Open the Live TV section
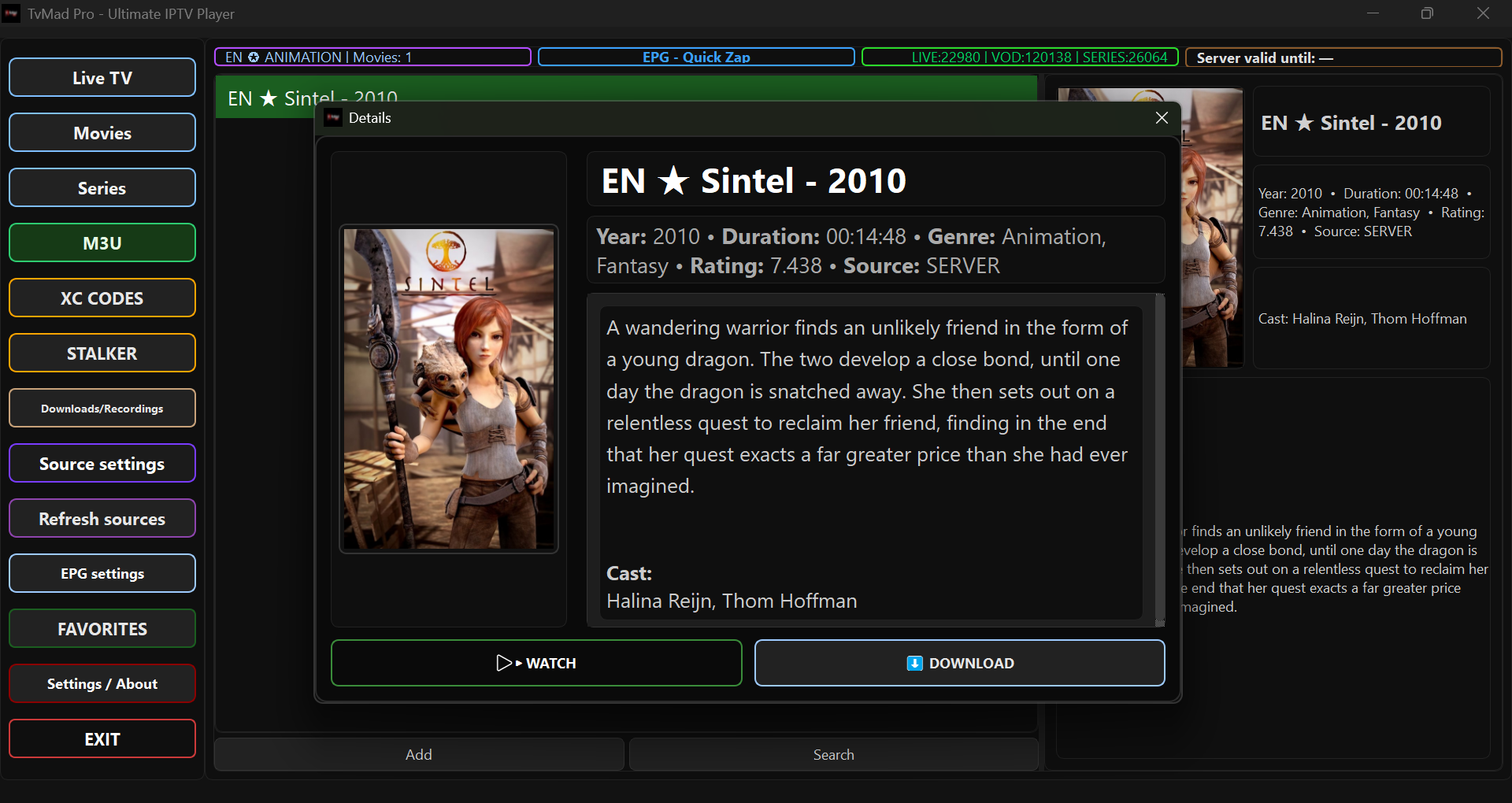Viewport: 1512px width, 803px height. point(102,78)
